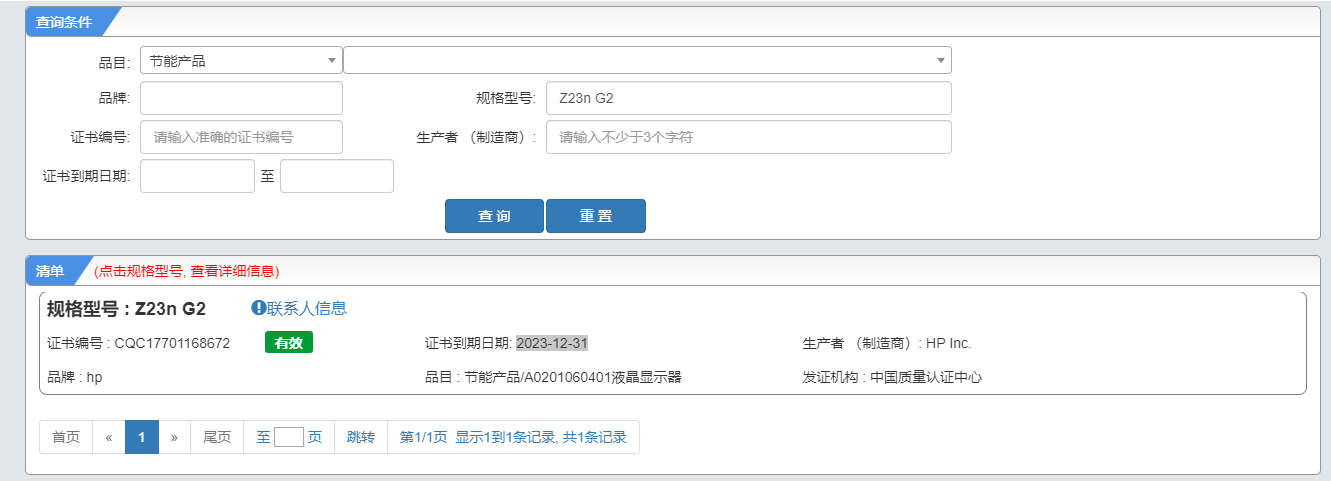Go to 首页 first page
Screen dimensions: 1331x481
coord(66,437)
